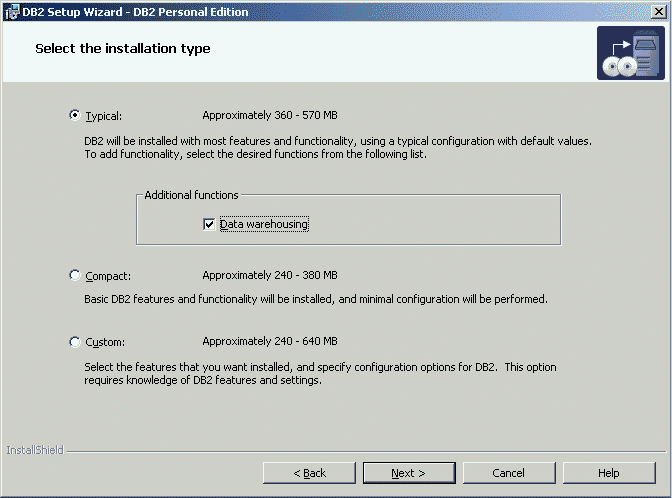
Task: Choose the Compact installation option
Action: pos(75,275)
